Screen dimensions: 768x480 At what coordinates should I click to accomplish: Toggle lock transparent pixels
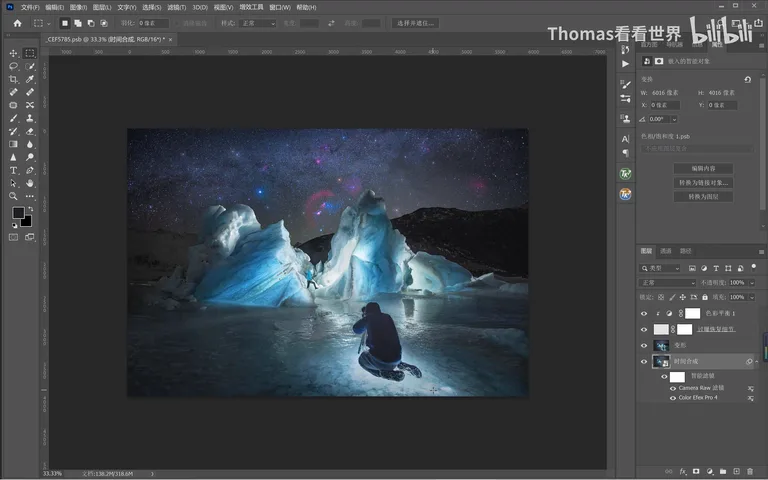[x=661, y=297]
